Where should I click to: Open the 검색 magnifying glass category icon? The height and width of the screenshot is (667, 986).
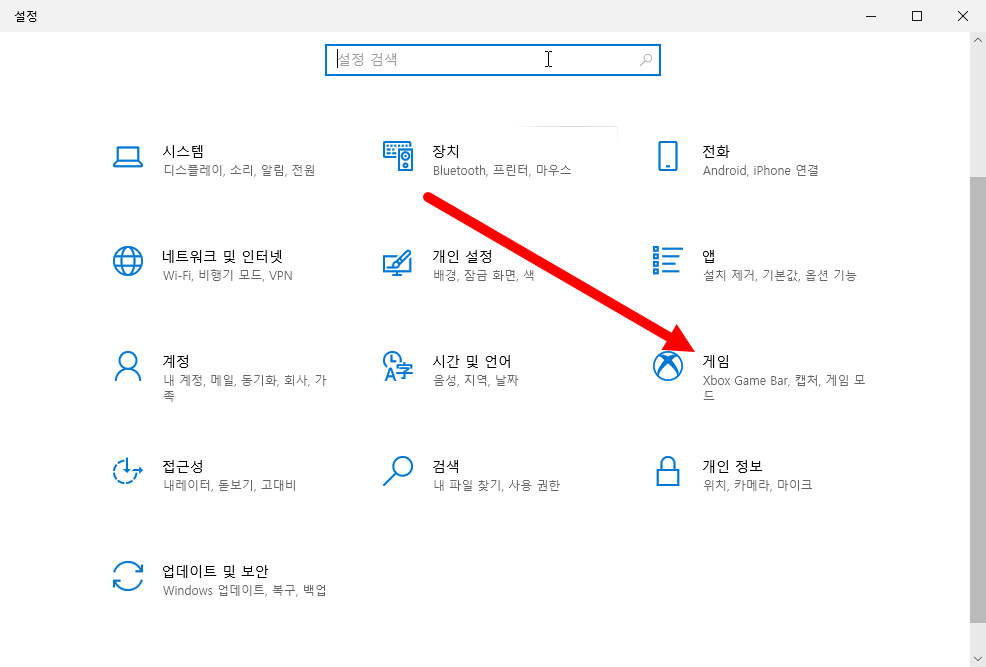coord(398,471)
